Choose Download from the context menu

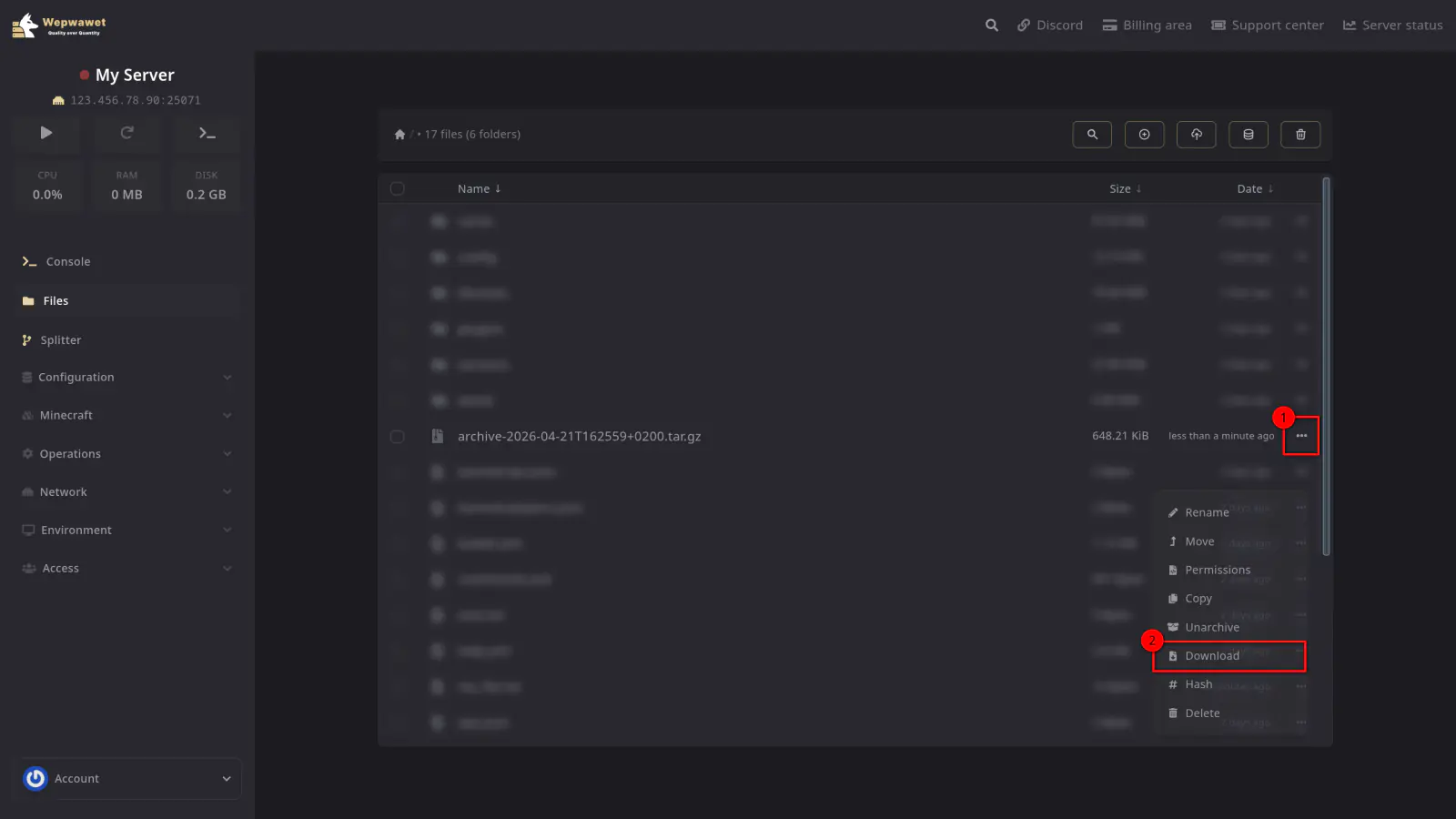tap(1212, 656)
